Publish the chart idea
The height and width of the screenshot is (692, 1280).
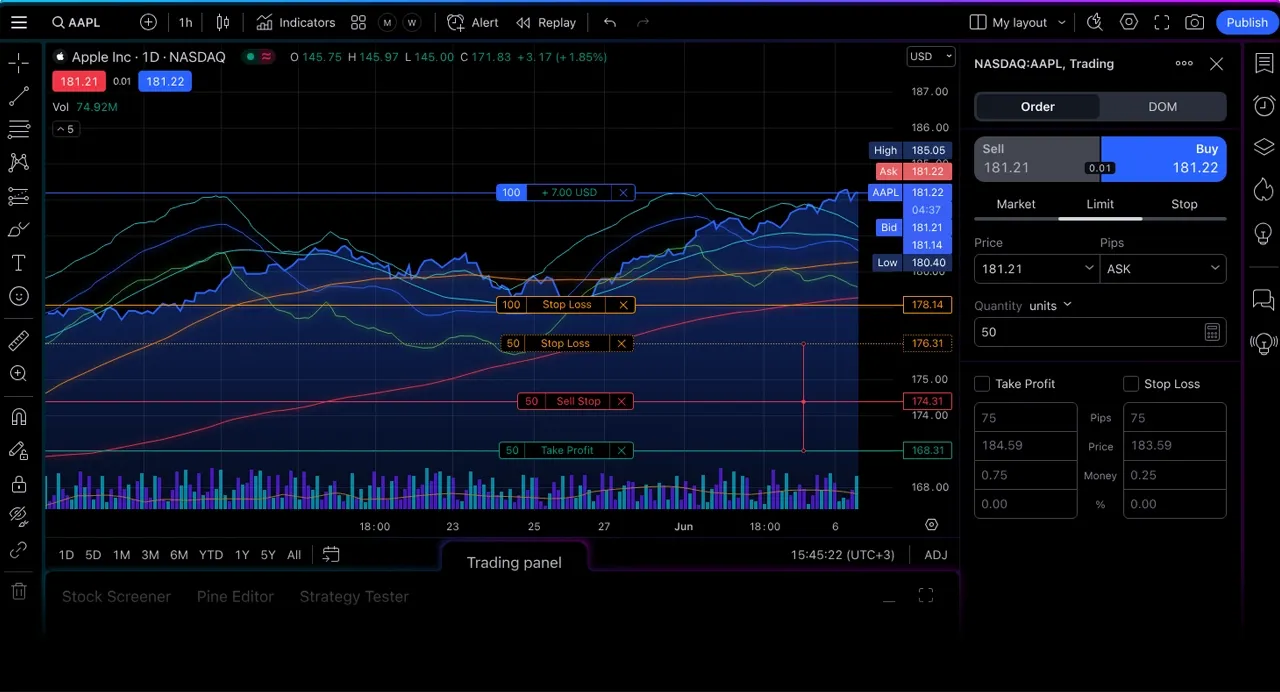tap(1247, 22)
